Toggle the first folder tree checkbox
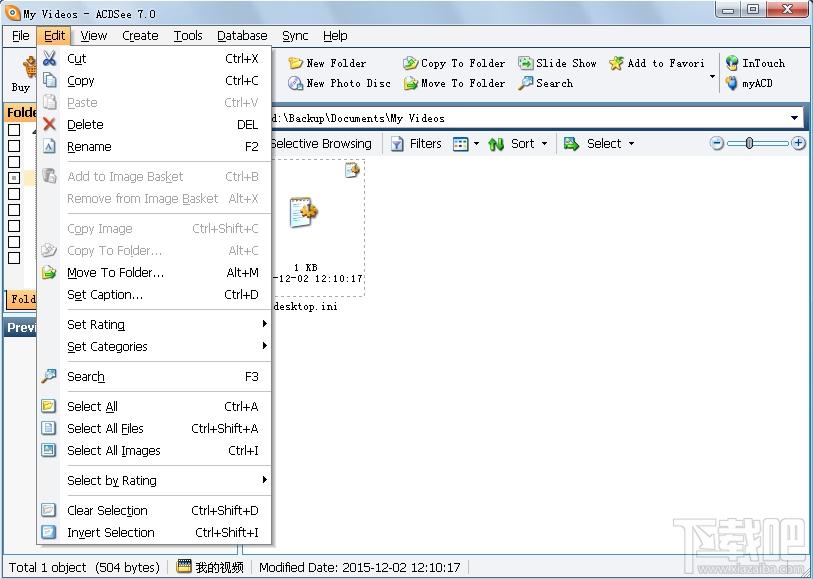The width and height of the screenshot is (813, 579). pyautogui.click(x=14, y=130)
